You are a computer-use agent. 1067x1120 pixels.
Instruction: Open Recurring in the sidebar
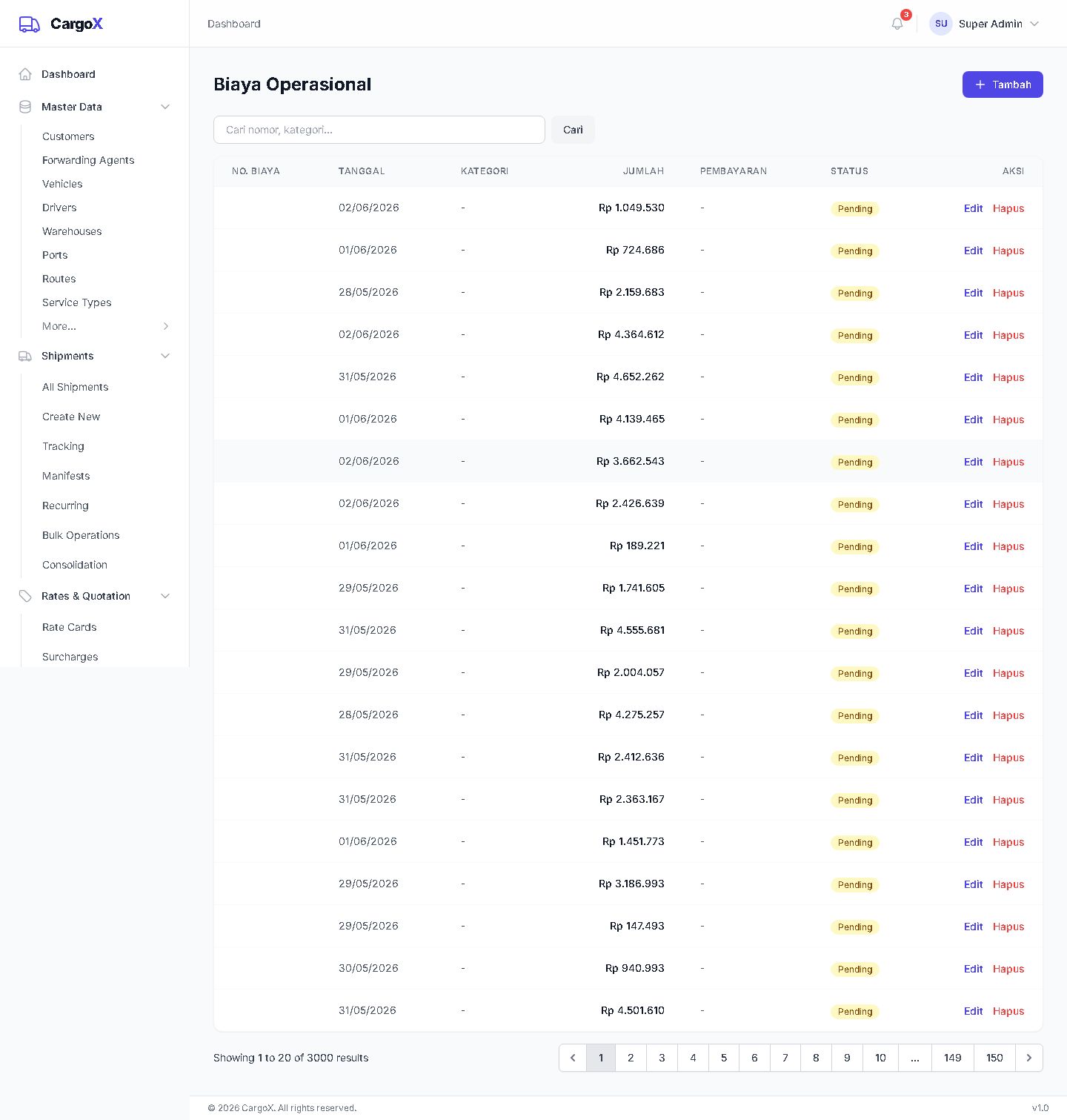[x=65, y=506]
